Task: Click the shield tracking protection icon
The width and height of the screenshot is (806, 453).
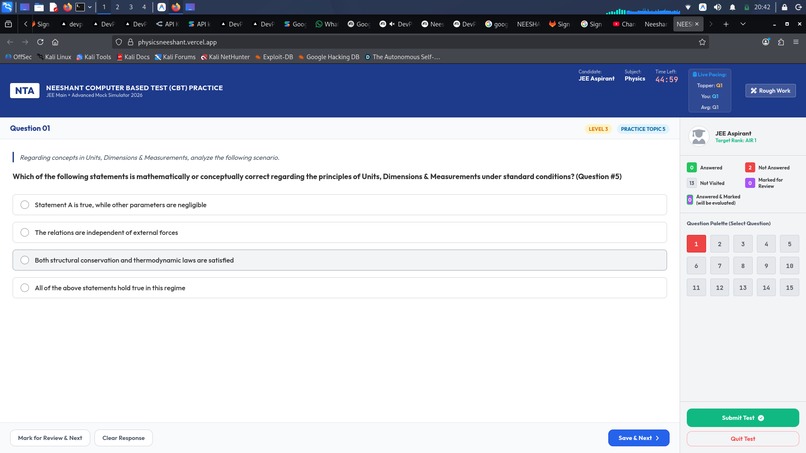Action: 119,42
